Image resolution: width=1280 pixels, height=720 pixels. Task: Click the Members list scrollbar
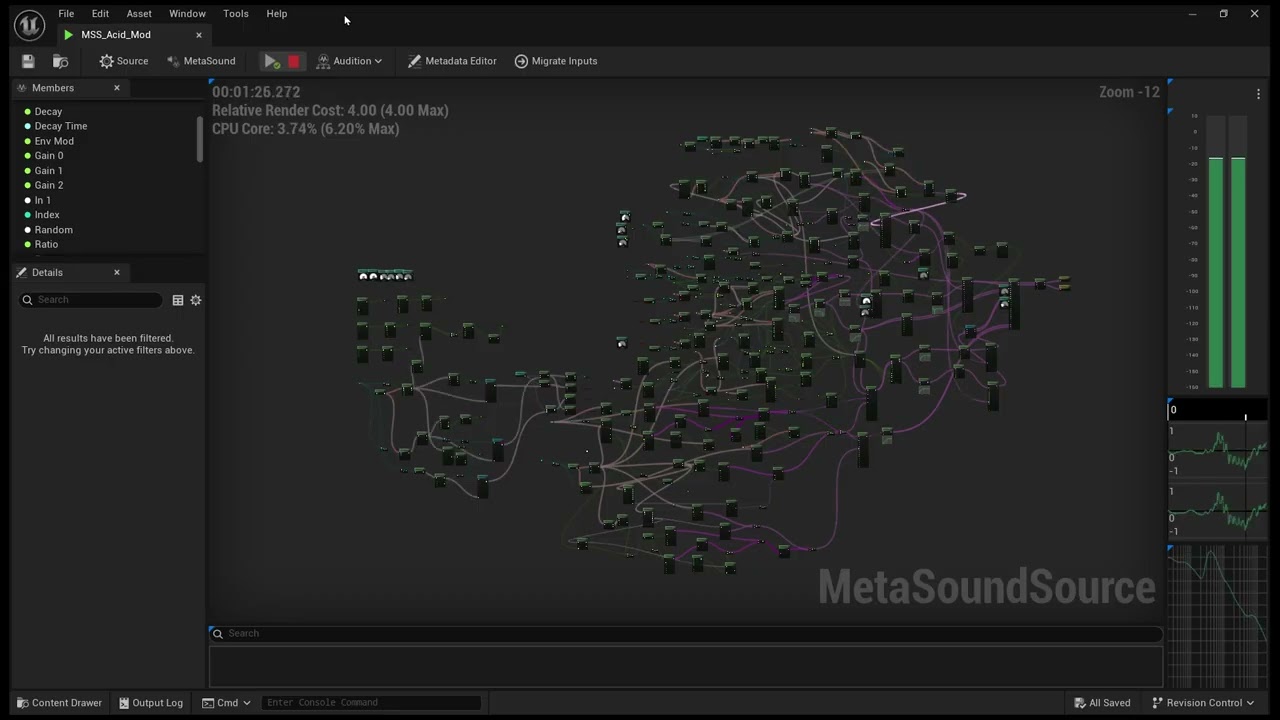pyautogui.click(x=200, y=139)
